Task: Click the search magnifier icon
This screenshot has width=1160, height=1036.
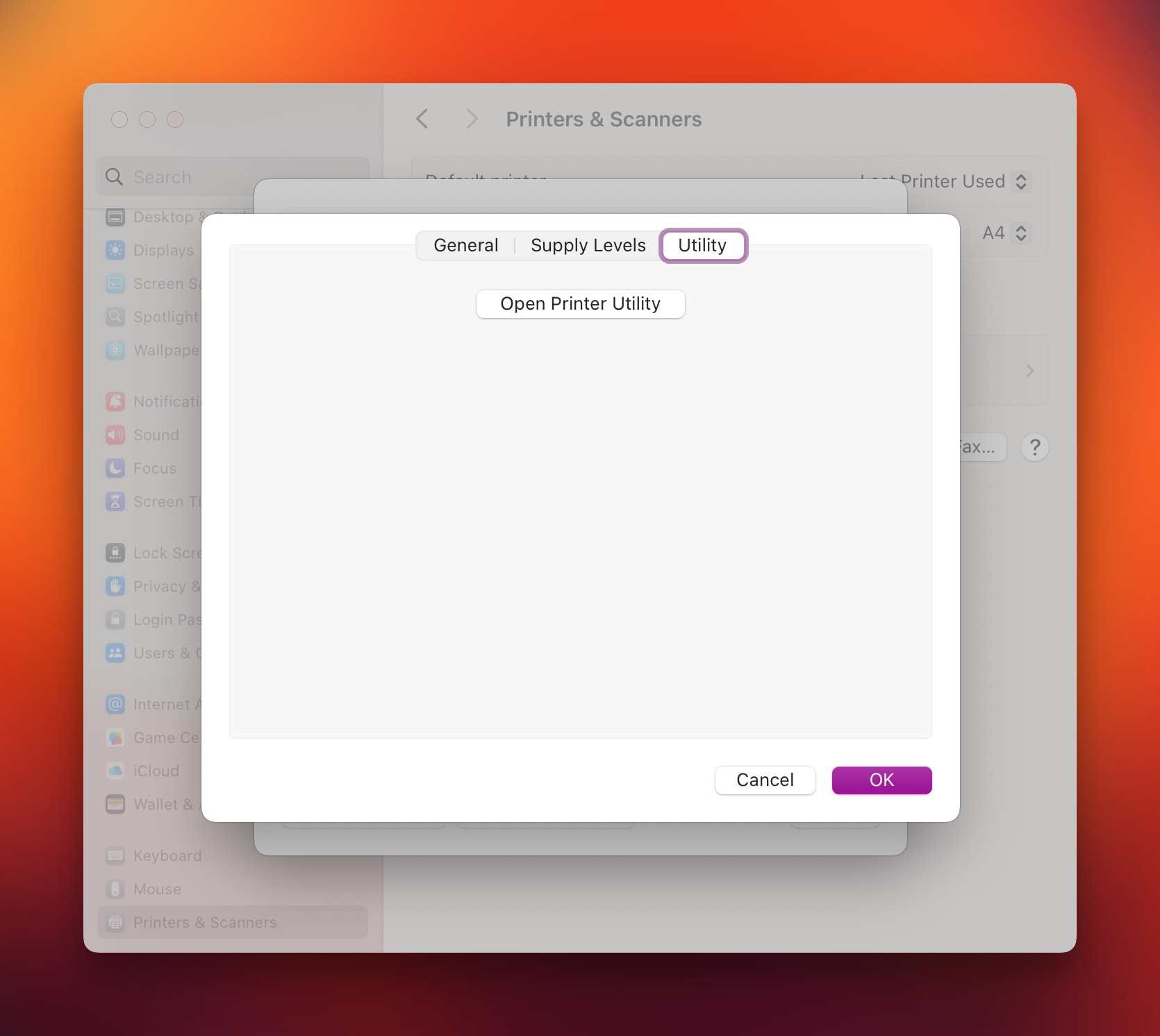Action: point(114,177)
